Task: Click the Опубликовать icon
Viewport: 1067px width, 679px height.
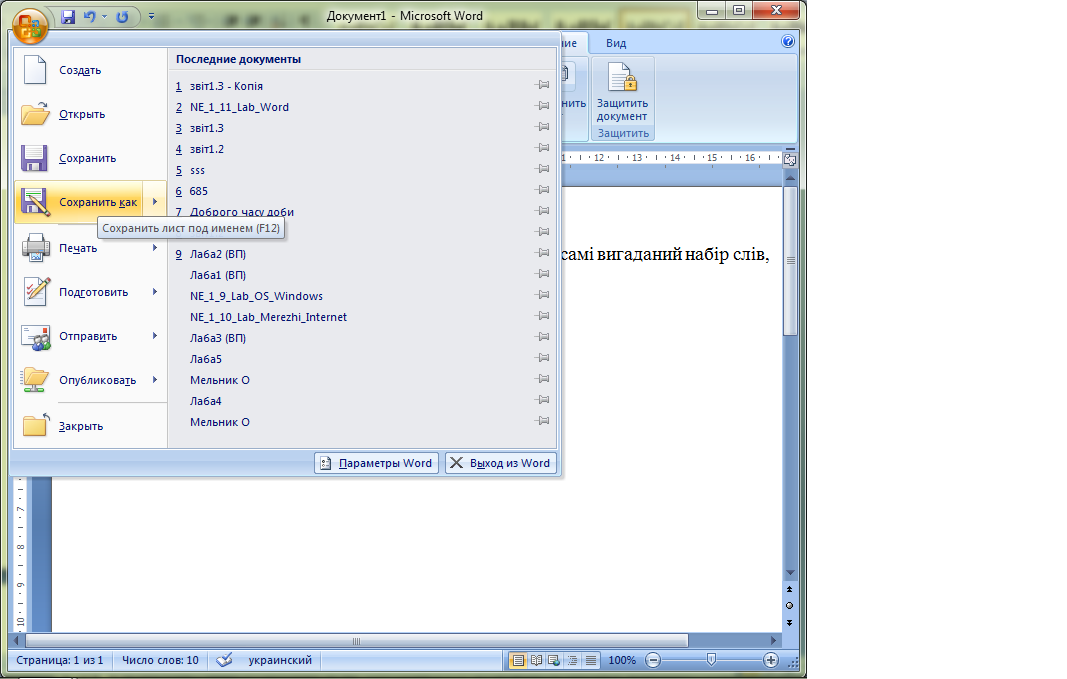Action: [35, 380]
